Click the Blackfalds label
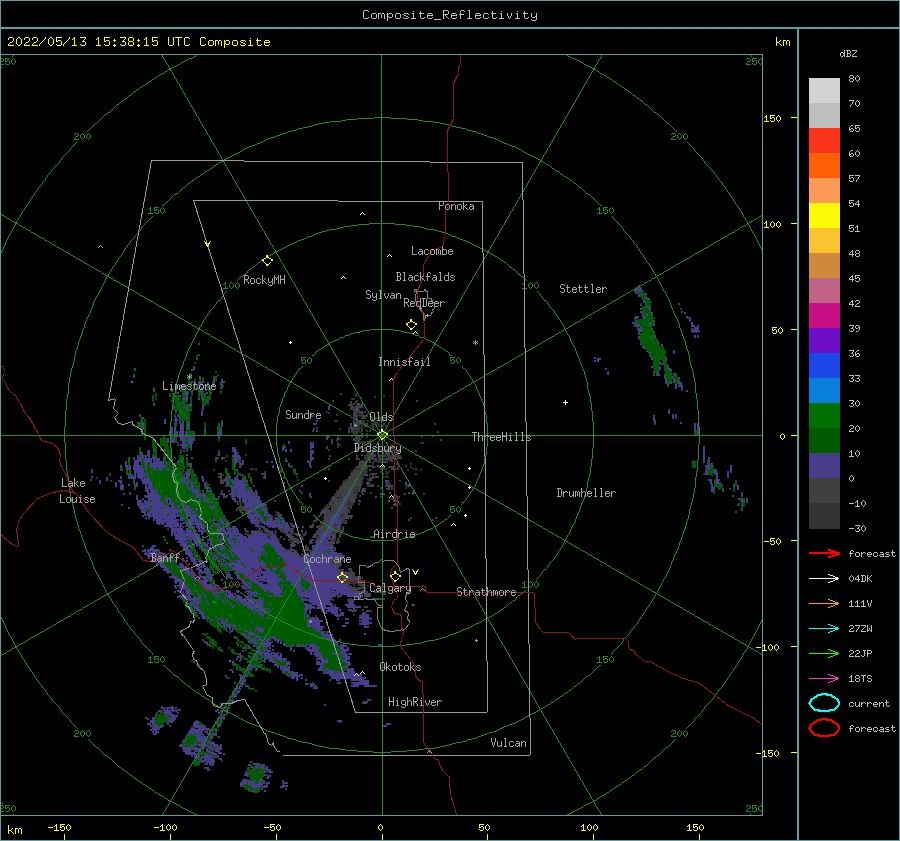The image size is (900, 841). click(x=425, y=277)
